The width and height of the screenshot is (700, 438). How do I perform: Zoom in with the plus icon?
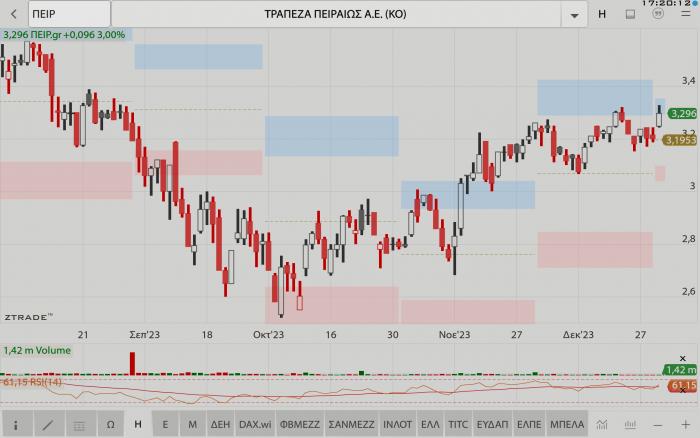[x=685, y=424]
